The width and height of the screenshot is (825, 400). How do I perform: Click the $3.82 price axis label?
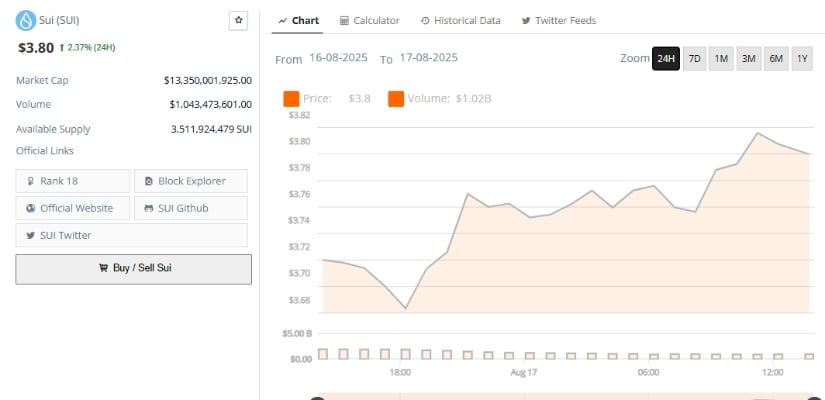pyautogui.click(x=299, y=115)
